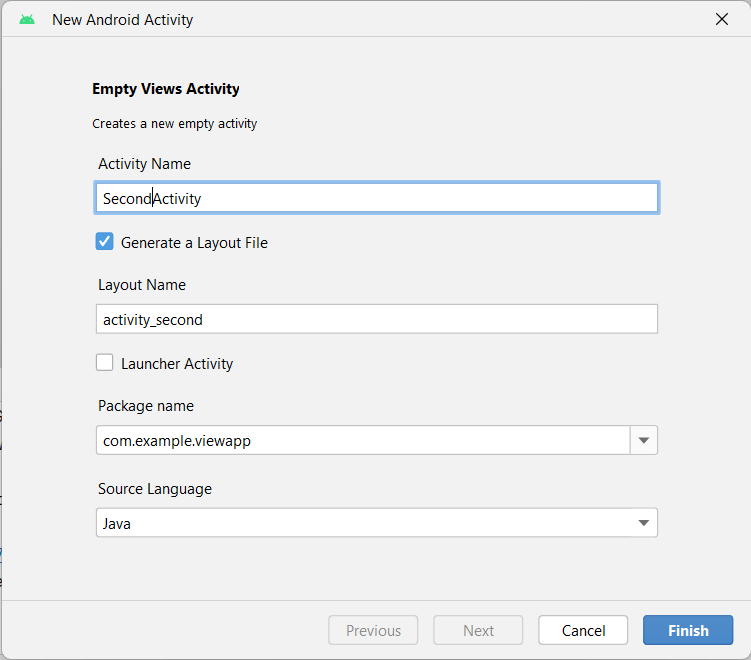Click the 'New Android Activity' window title
Image resolution: width=751 pixels, height=660 pixels.
tap(122, 19)
